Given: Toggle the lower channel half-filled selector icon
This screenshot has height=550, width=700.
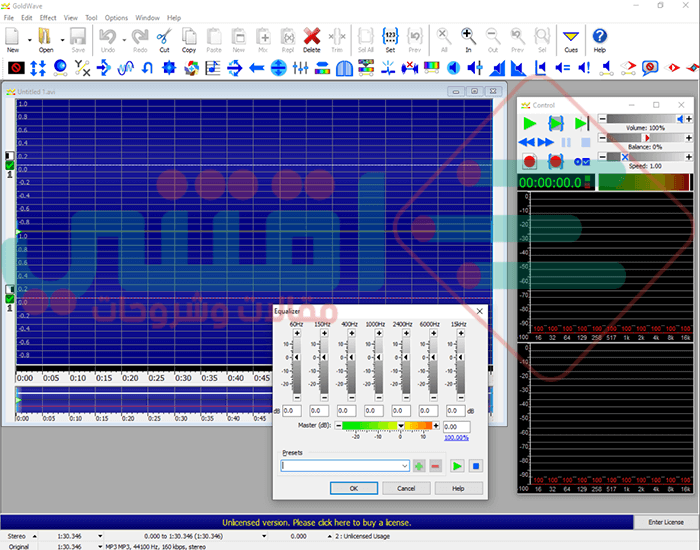Looking at the screenshot, I should tap(9, 289).
